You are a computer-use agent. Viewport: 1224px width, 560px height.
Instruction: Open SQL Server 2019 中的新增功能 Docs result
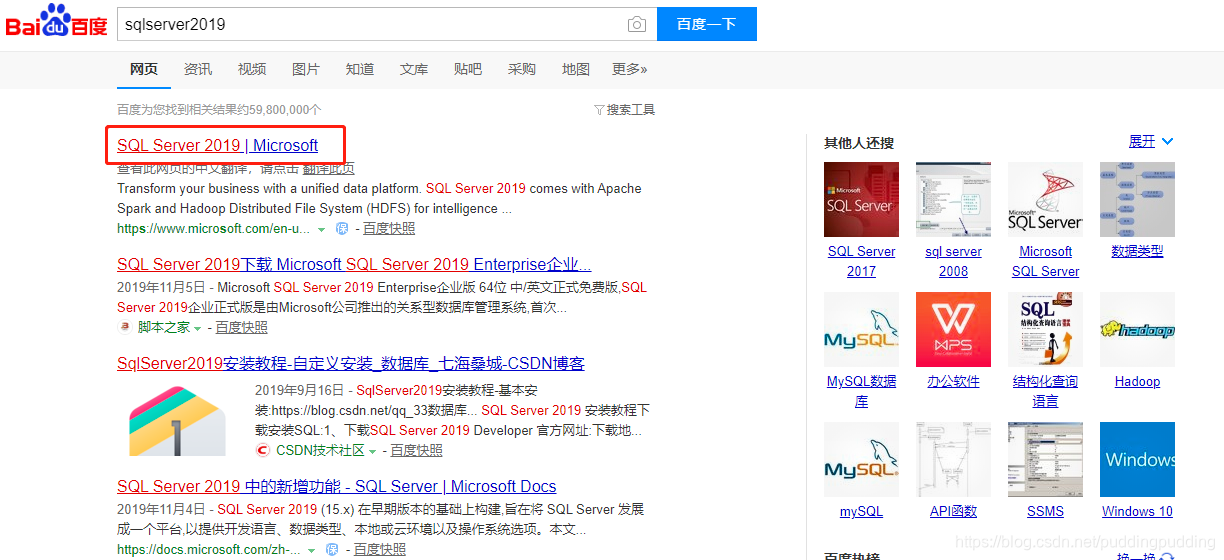[337, 487]
